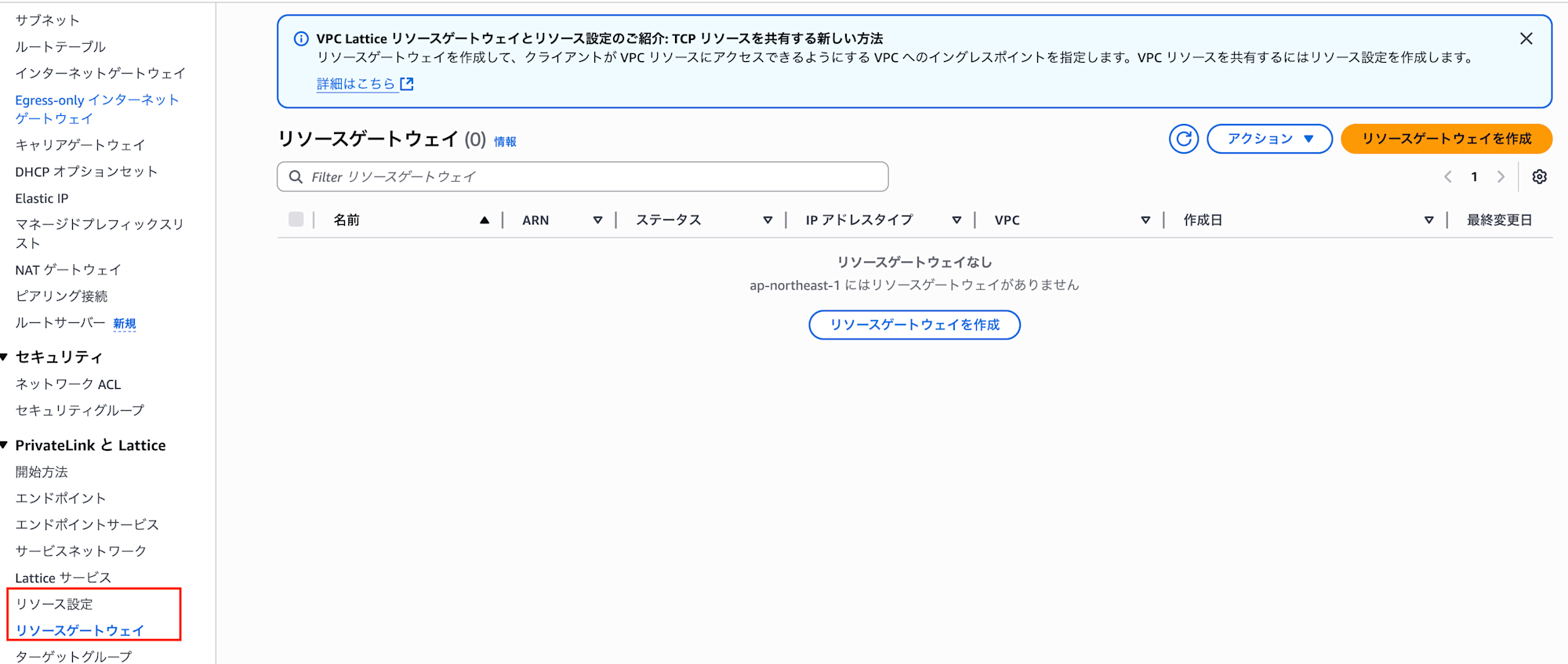
Task: Sort by ARN column arrow
Action: click(x=597, y=220)
